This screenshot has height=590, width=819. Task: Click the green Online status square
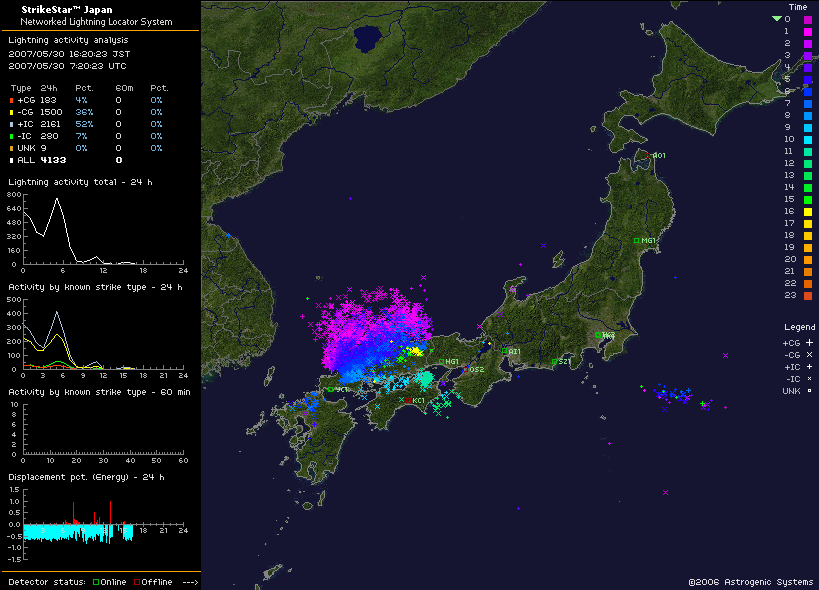[x=96, y=582]
